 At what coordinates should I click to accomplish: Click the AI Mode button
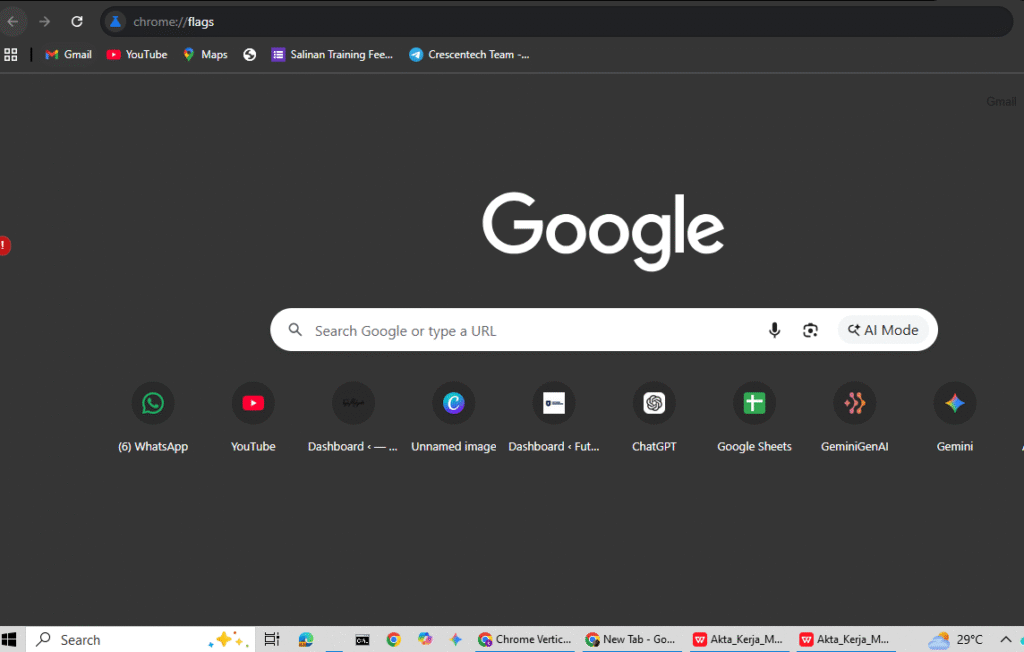coord(883,330)
